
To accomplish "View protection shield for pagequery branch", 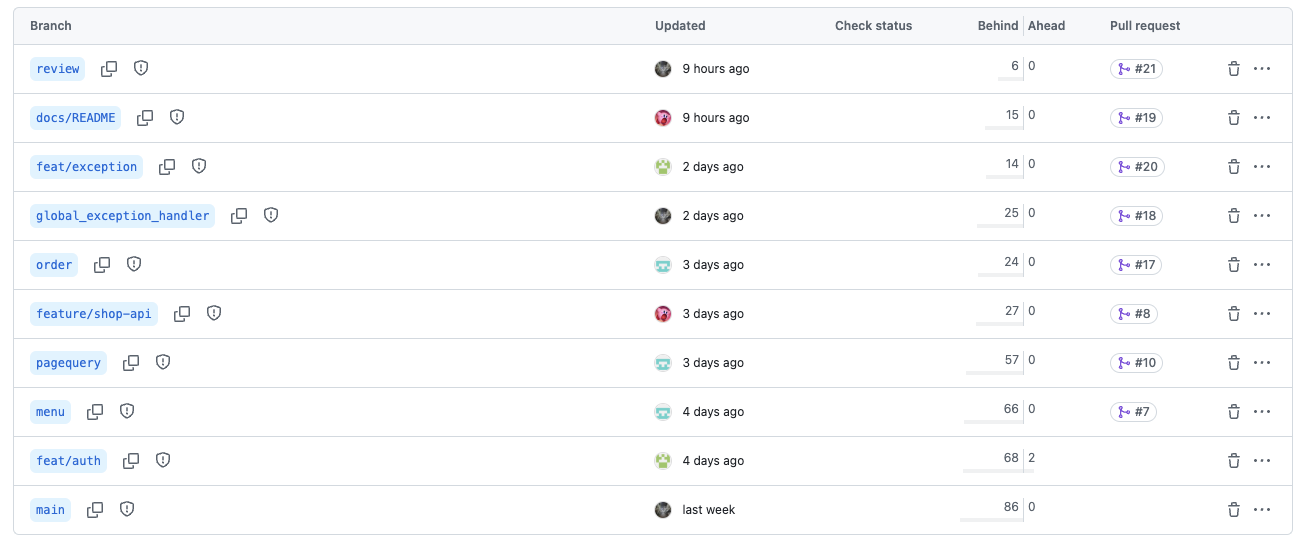I will [x=163, y=362].
